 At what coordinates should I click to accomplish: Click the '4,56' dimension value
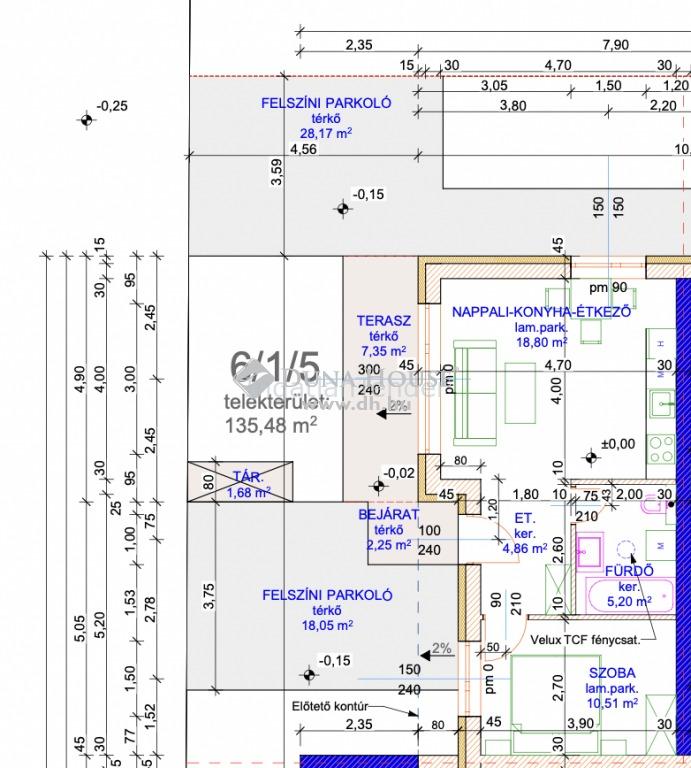click(304, 149)
